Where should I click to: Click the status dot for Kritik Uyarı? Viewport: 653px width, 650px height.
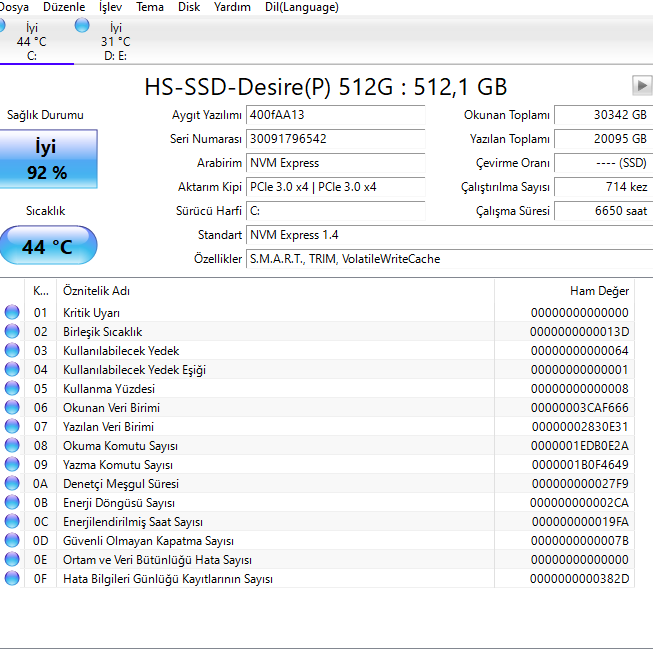[12, 312]
